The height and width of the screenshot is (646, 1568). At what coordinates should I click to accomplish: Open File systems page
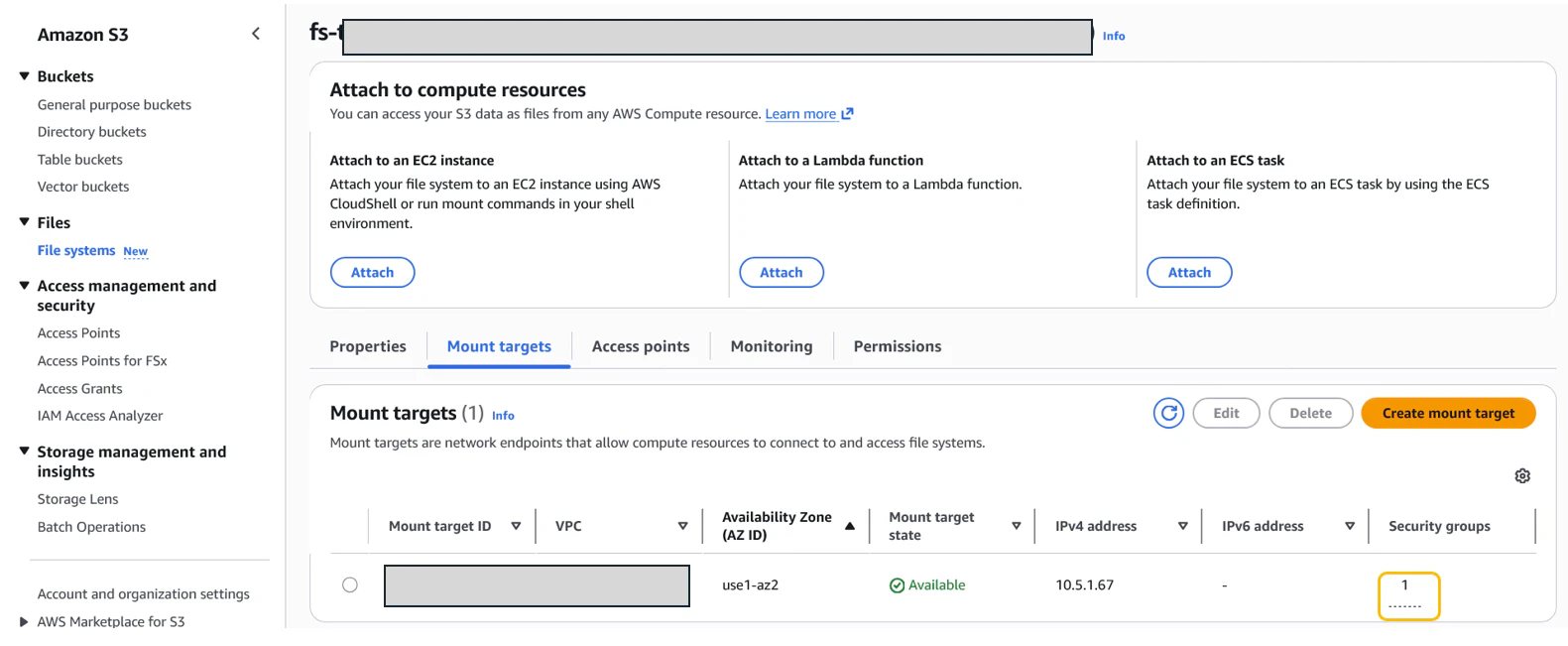(76, 250)
